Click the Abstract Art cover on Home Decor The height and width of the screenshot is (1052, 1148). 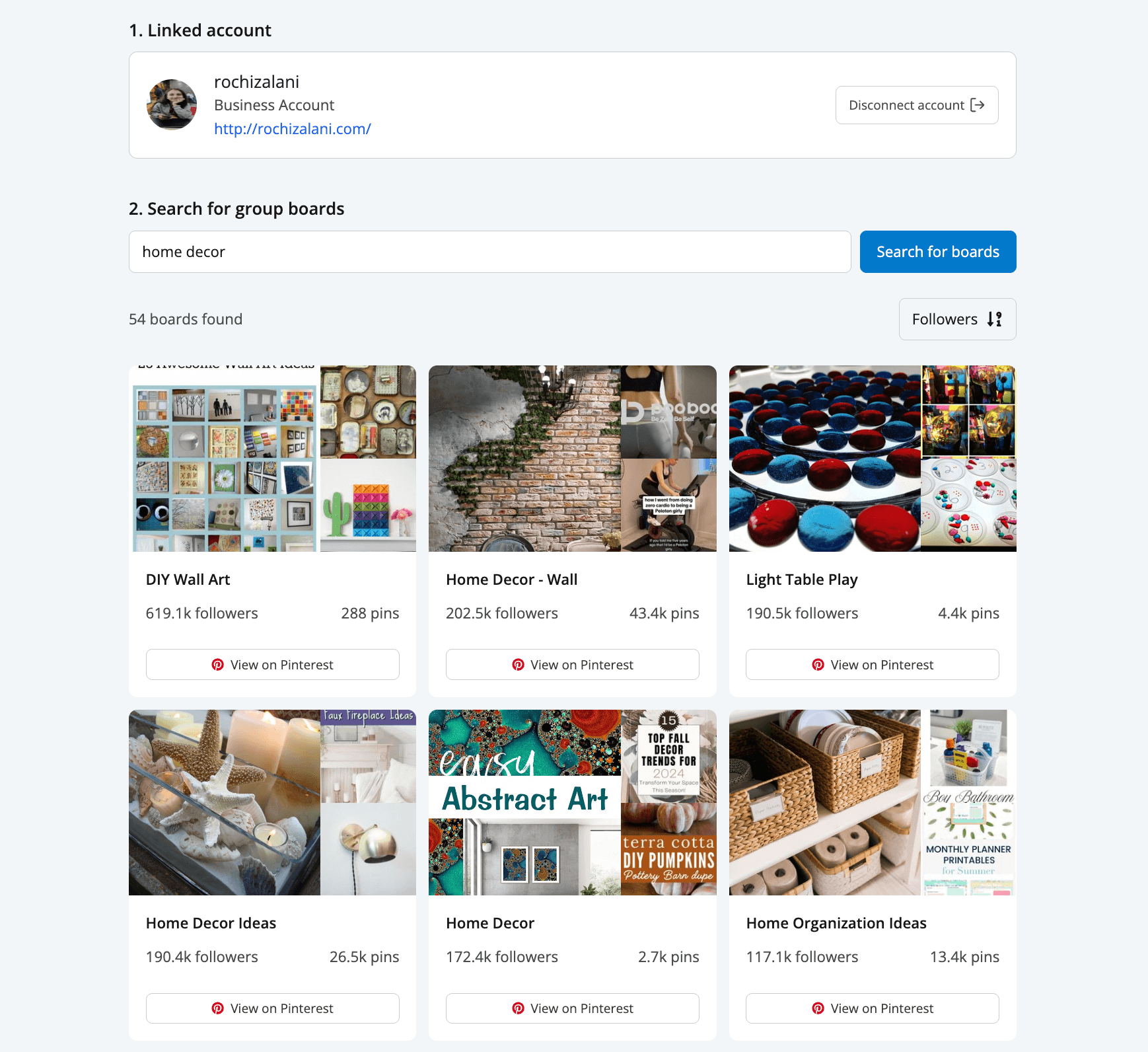click(524, 803)
